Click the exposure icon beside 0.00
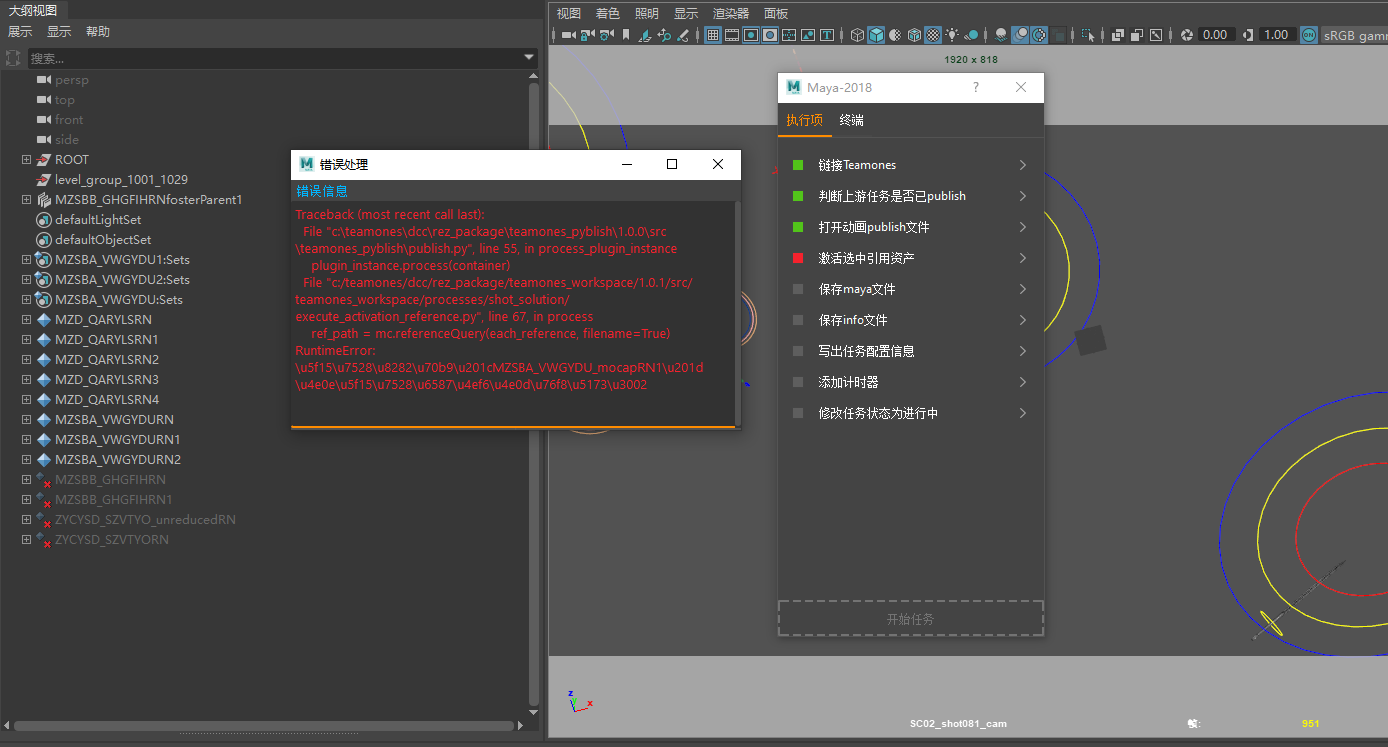The image size is (1388, 747). coord(1187,35)
